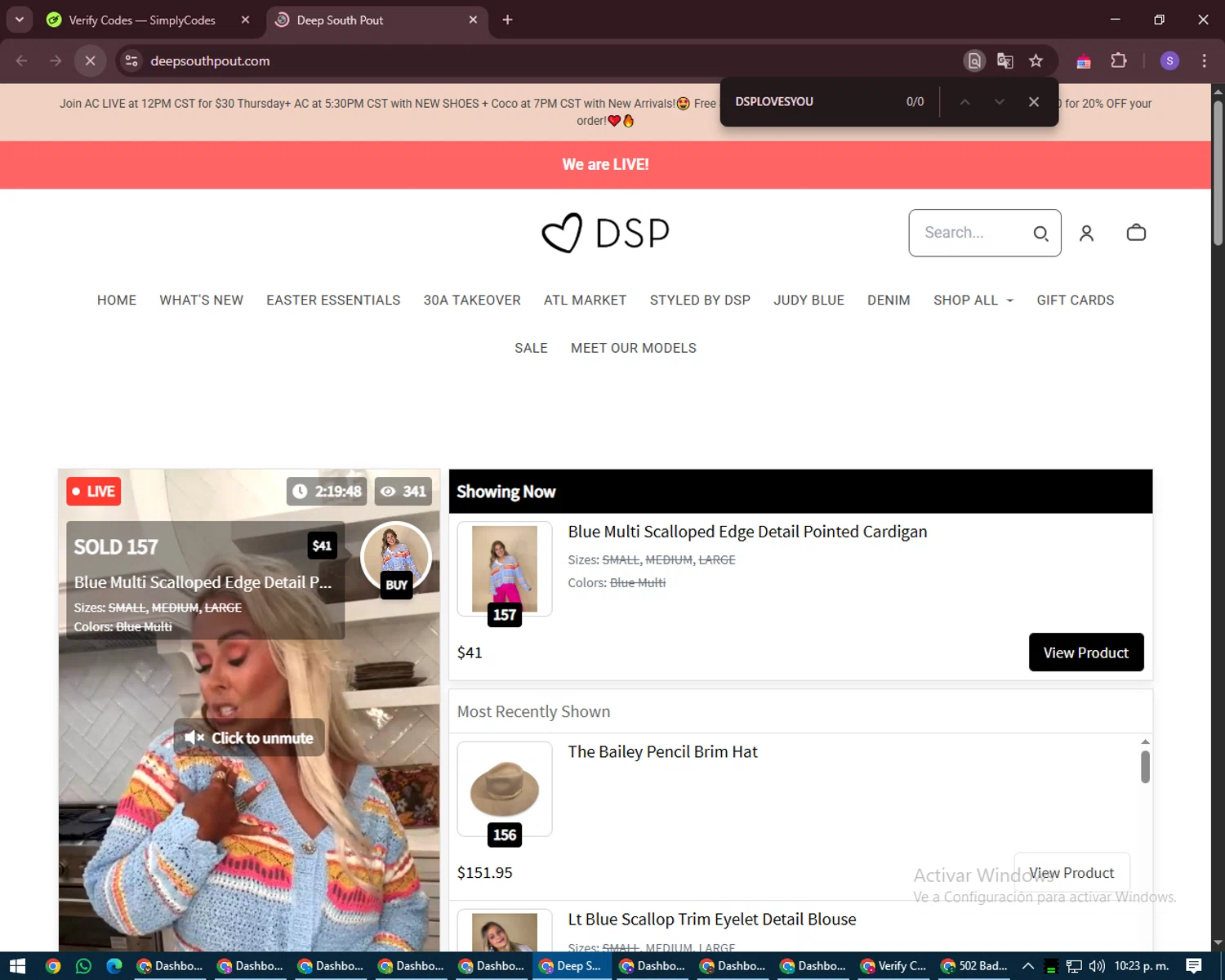This screenshot has width=1225, height=980.
Task: Open the tab search dropdown arrow
Action: [x=19, y=20]
